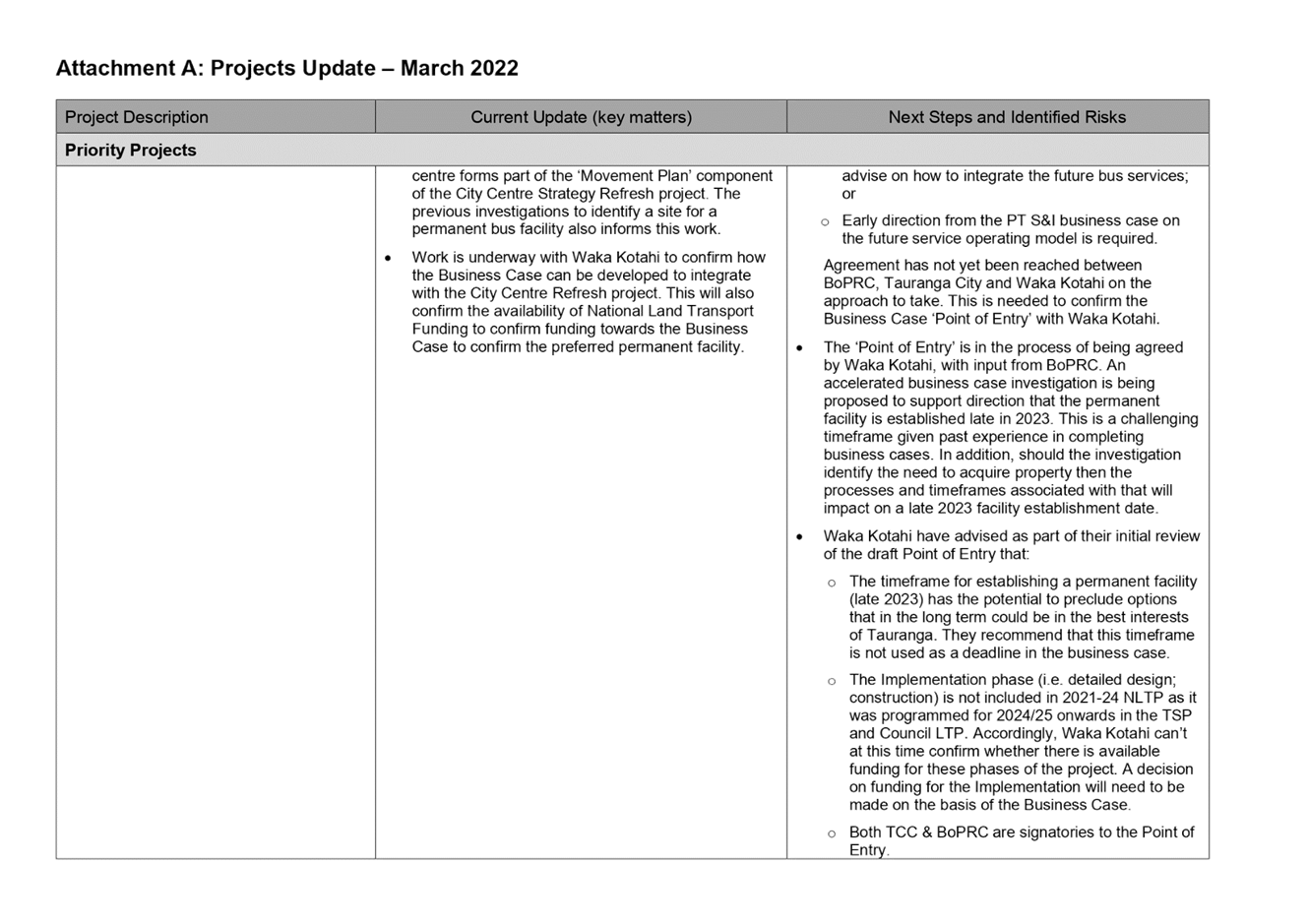
Task: Click the title 'Attachment A: Projects Update – March 2022'
Action: (x=286, y=68)
